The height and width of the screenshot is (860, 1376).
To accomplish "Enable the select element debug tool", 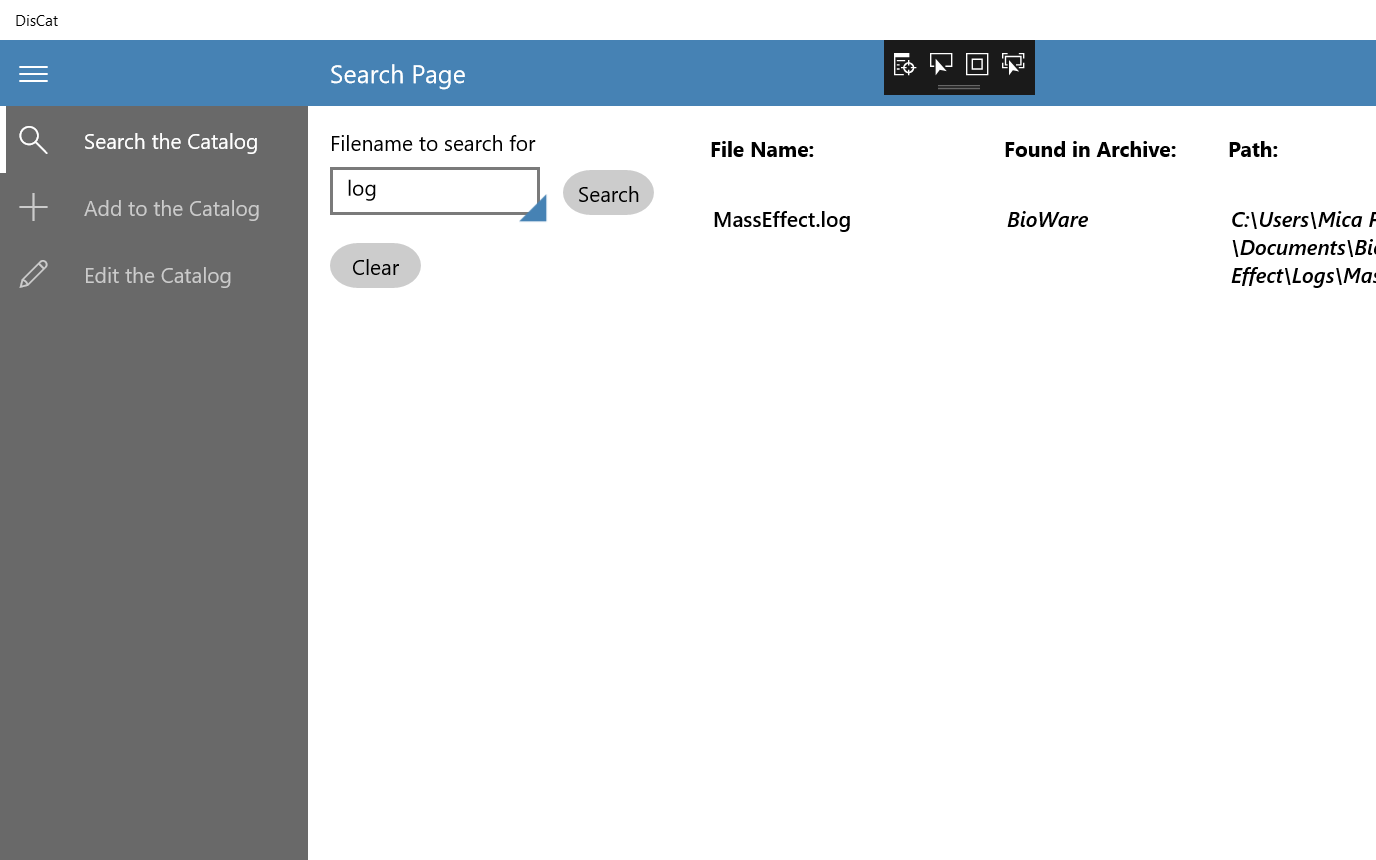I will [x=941, y=64].
